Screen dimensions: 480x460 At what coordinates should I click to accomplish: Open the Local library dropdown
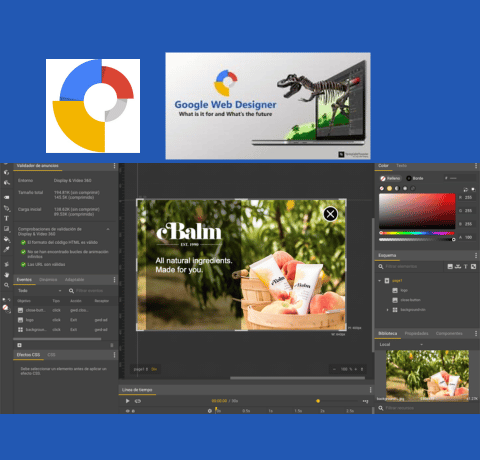pyautogui.click(x=401, y=344)
